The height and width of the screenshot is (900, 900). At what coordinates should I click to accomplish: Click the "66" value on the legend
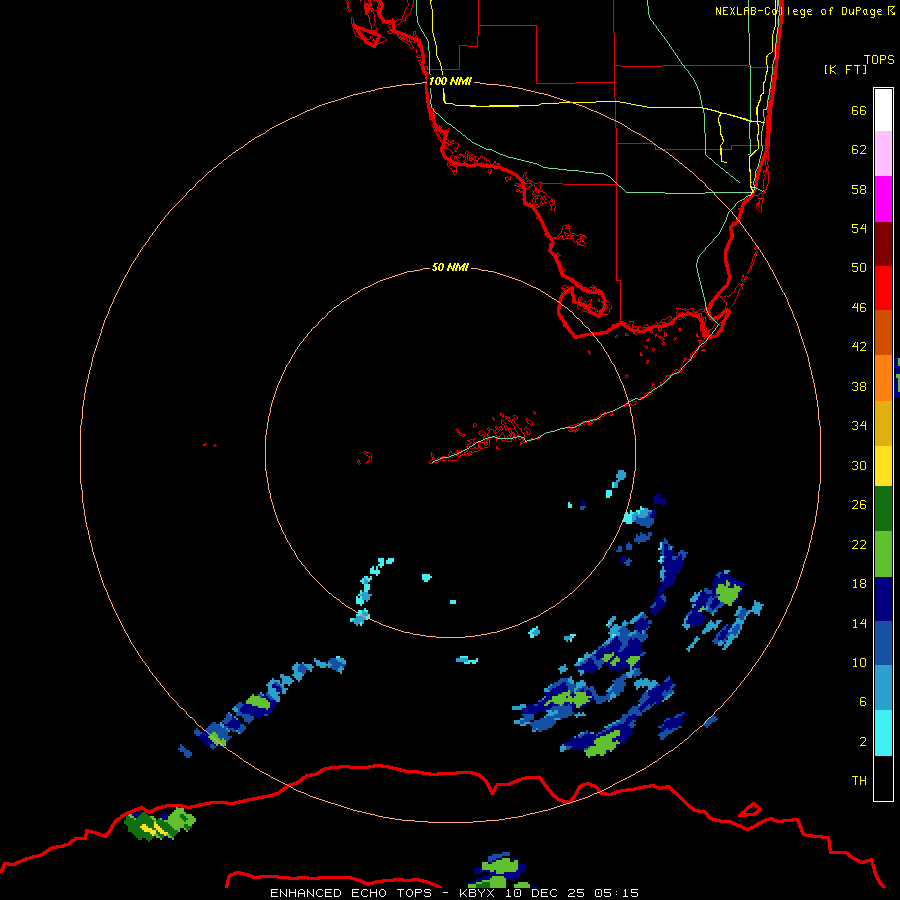pos(859,110)
